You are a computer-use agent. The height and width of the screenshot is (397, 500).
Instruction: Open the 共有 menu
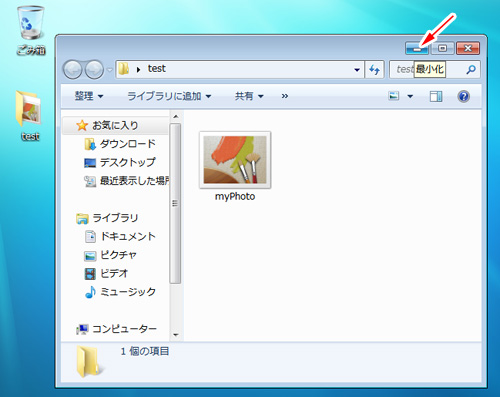[x=249, y=96]
